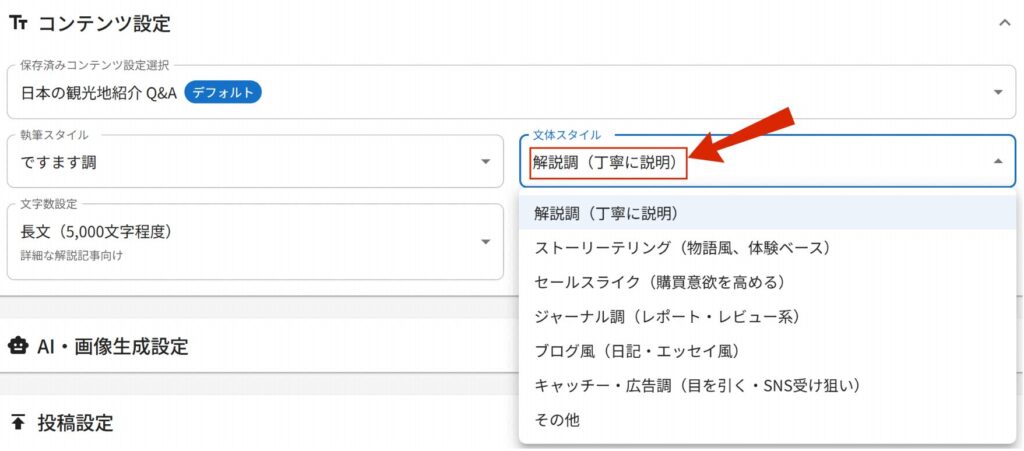Click the 長文(5,000文字程度) value field

(x=97, y=232)
